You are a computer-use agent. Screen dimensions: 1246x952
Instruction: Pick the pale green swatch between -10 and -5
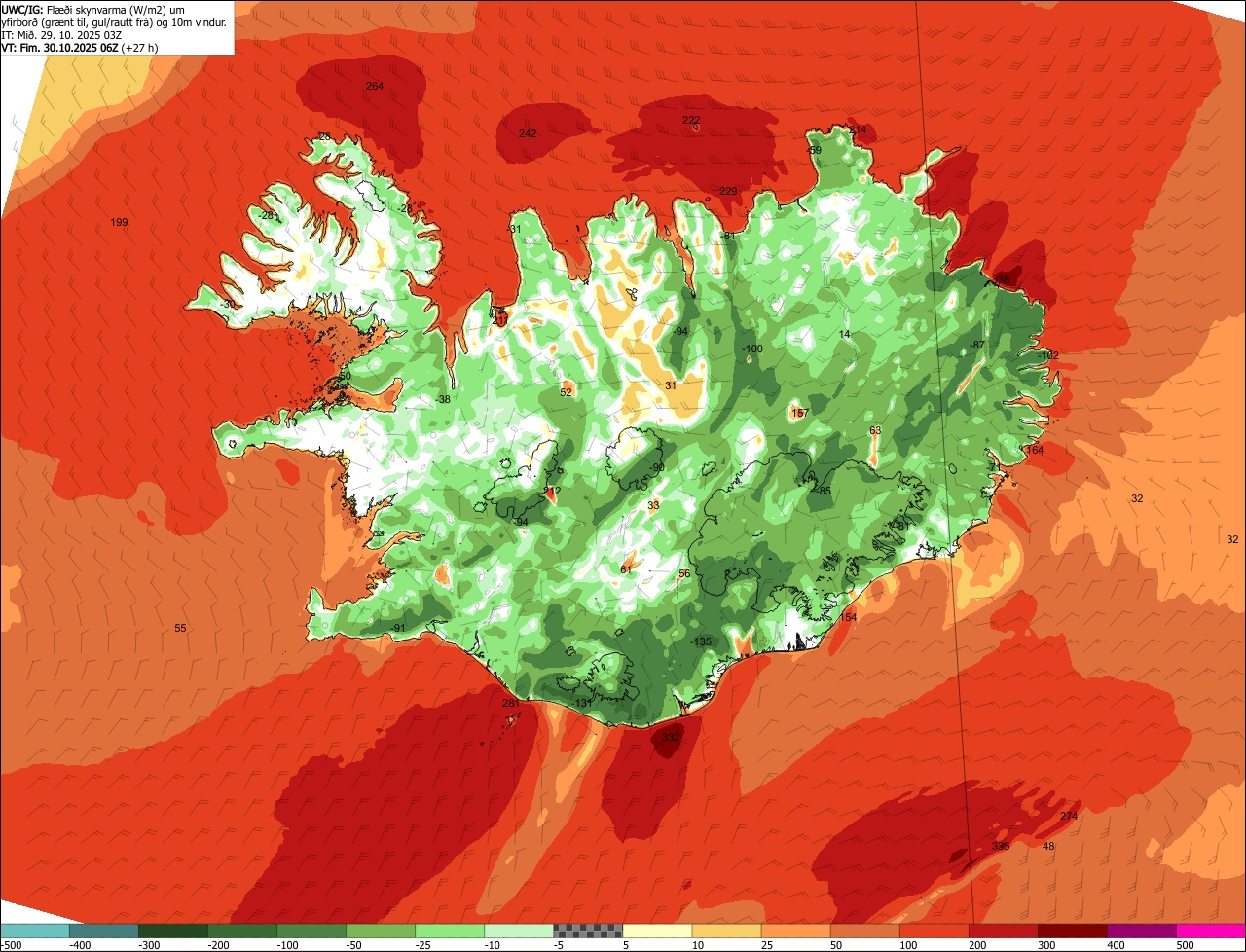[x=518, y=931]
